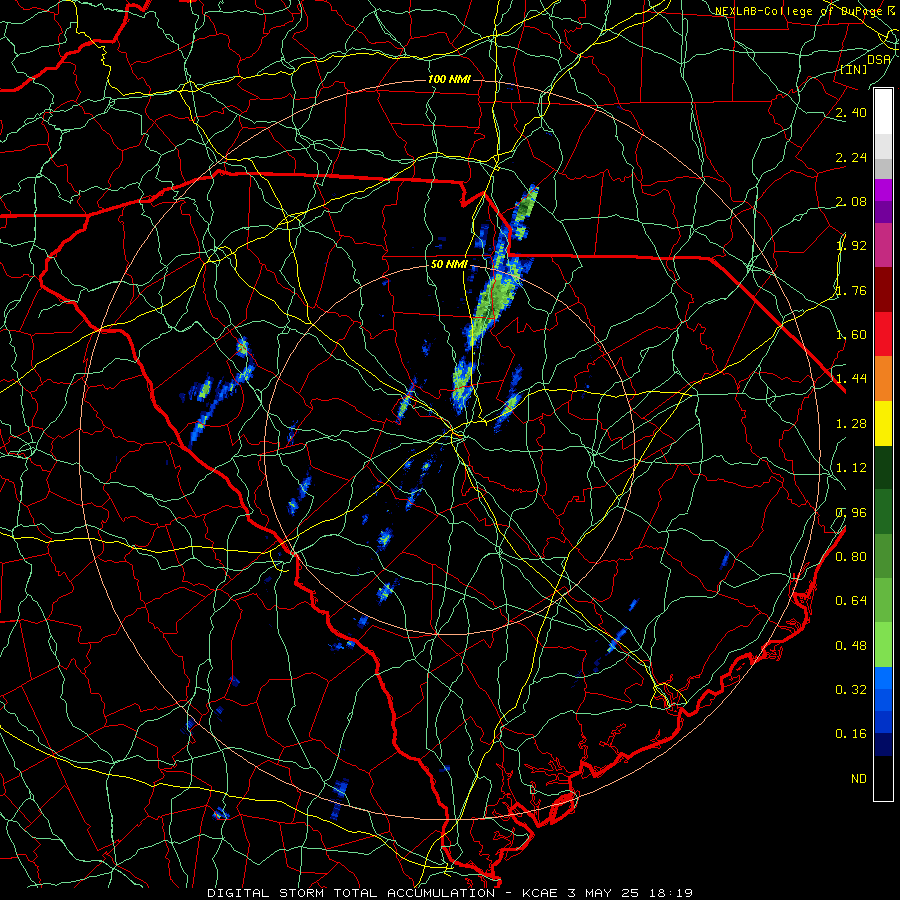The image size is (900, 900).
Task: Click the 1.28 legend value
Action: (851, 424)
